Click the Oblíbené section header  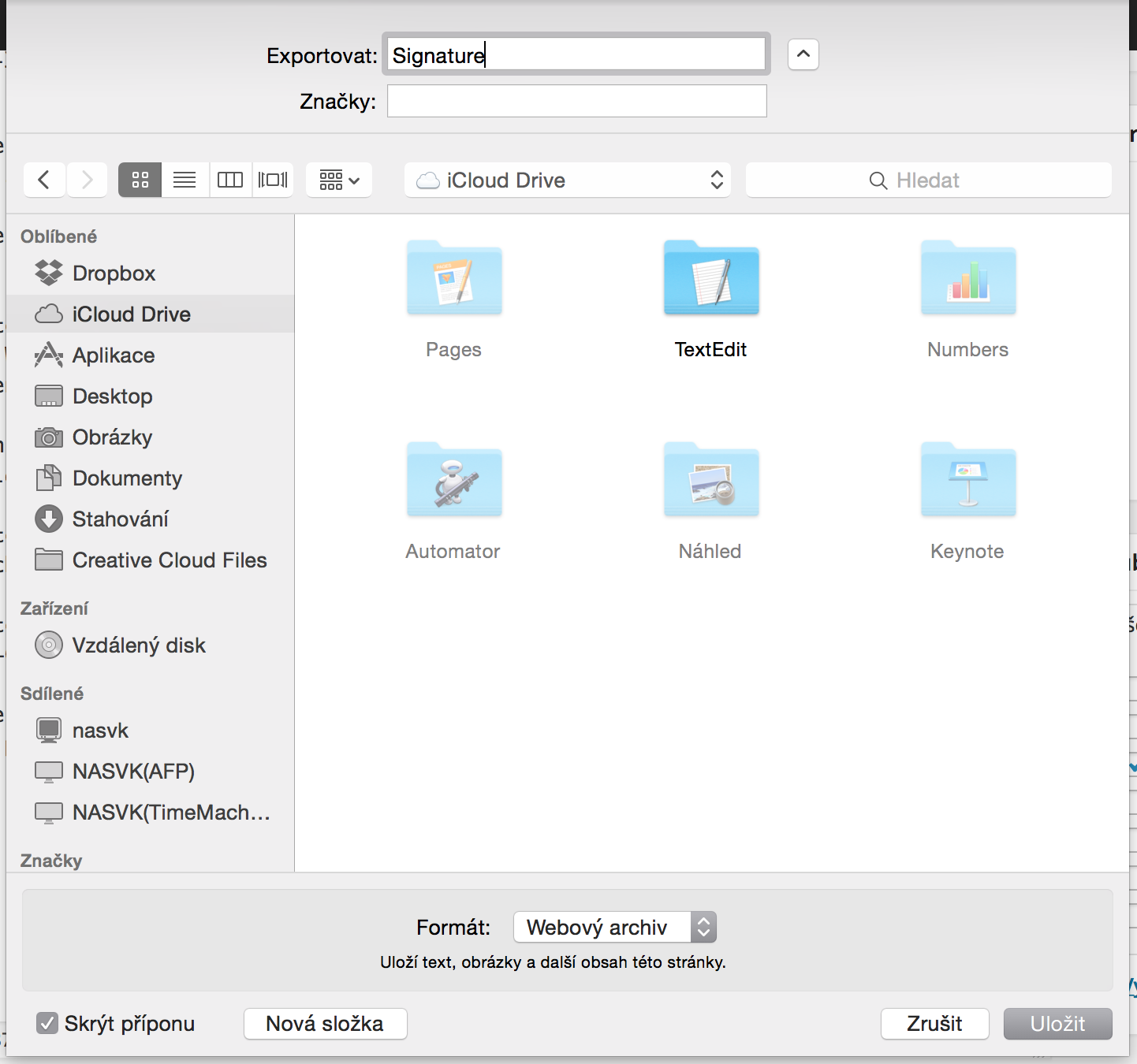click(58, 236)
